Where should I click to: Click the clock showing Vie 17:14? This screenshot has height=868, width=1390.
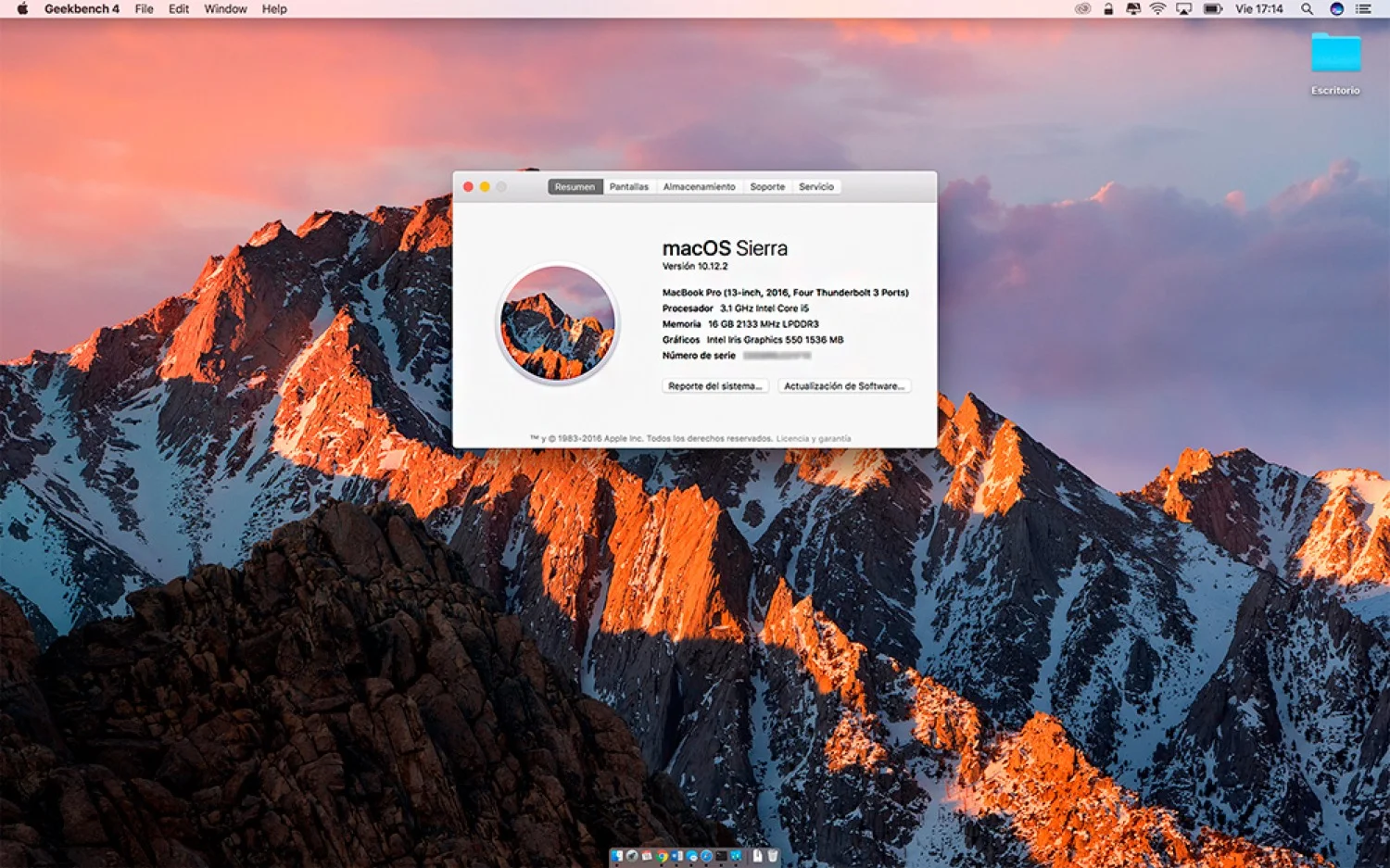point(1258,8)
